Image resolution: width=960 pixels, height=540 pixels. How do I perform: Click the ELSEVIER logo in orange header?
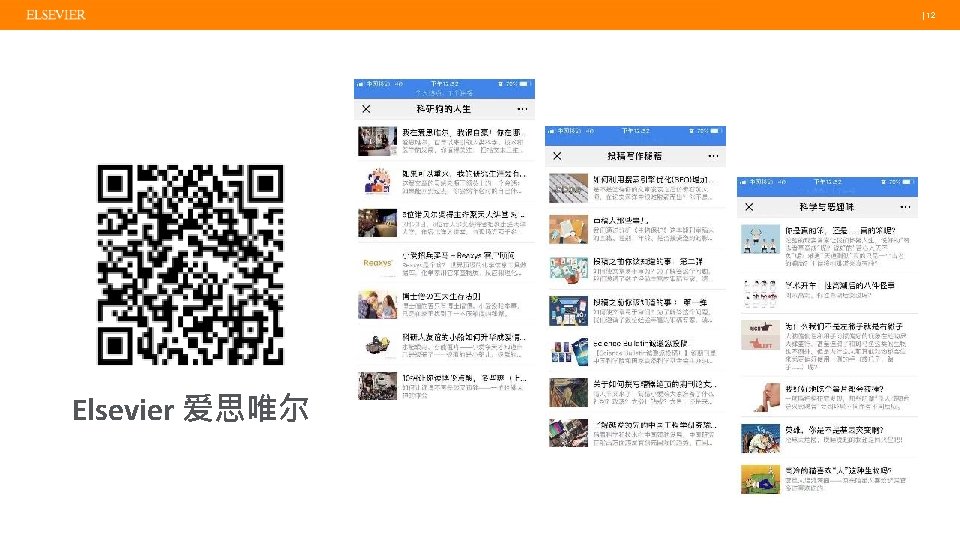[56, 15]
